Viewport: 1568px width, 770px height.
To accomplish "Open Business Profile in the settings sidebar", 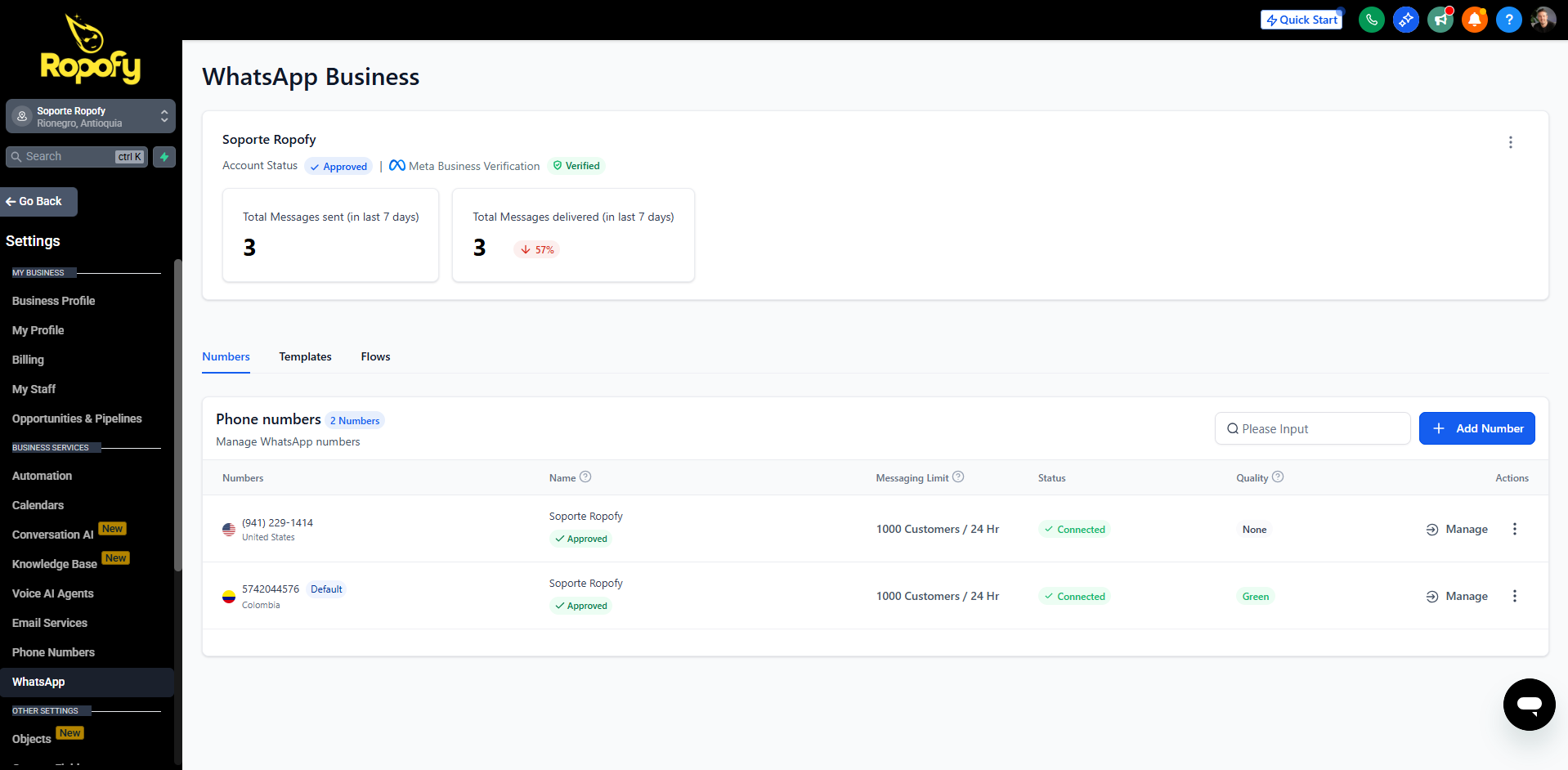I will pyautogui.click(x=54, y=301).
